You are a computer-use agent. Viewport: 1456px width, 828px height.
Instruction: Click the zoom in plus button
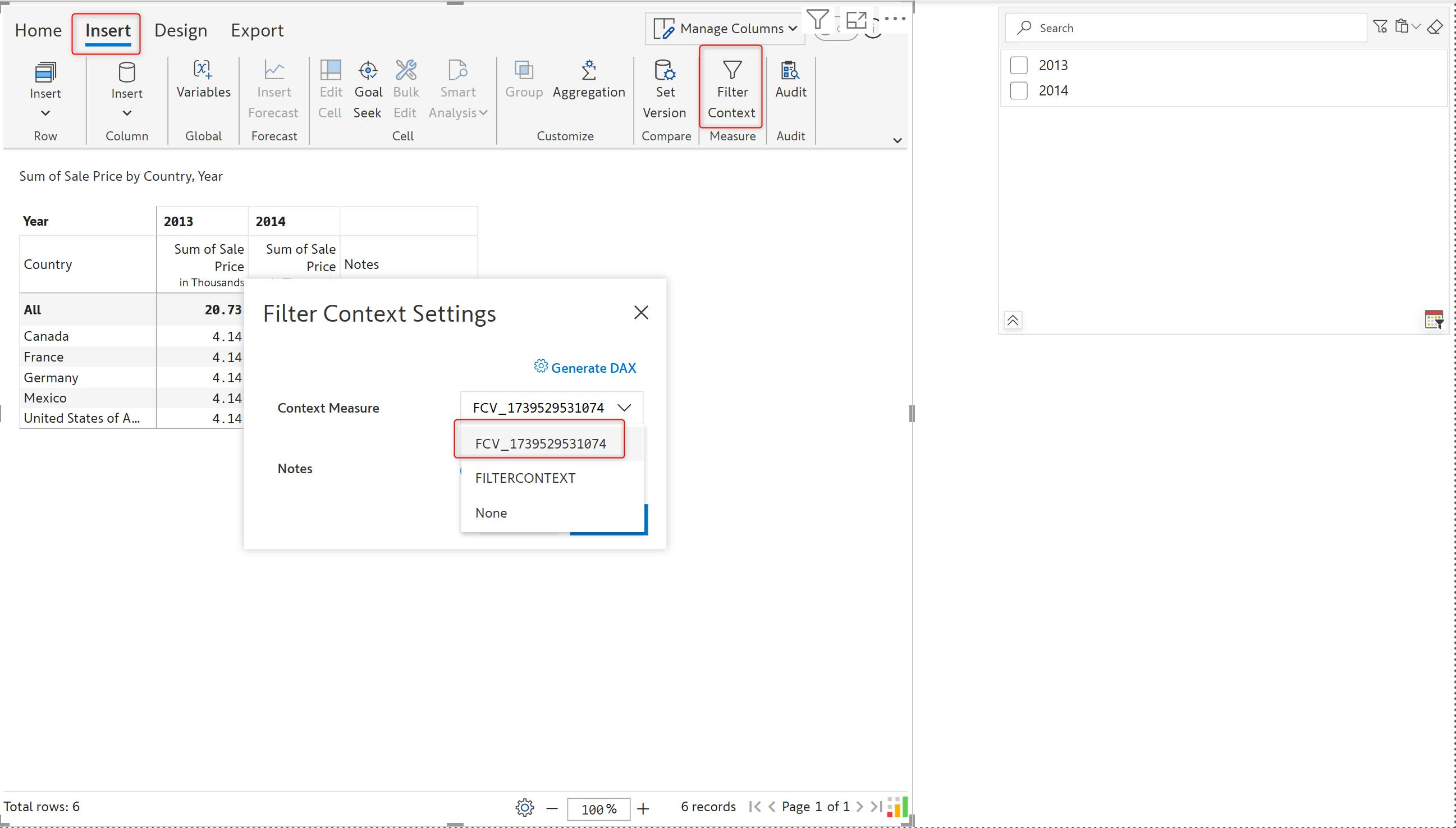(643, 809)
